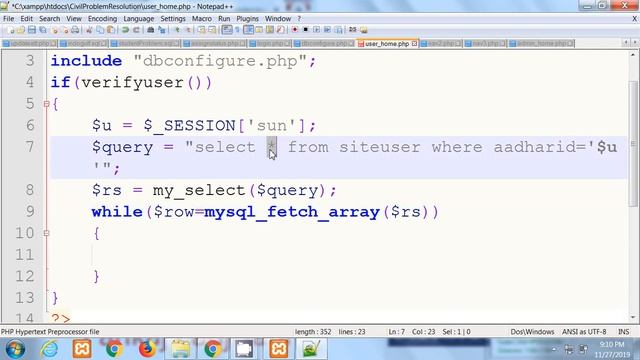Click the vertical scrollbar thumb in the editor

click(633, 143)
